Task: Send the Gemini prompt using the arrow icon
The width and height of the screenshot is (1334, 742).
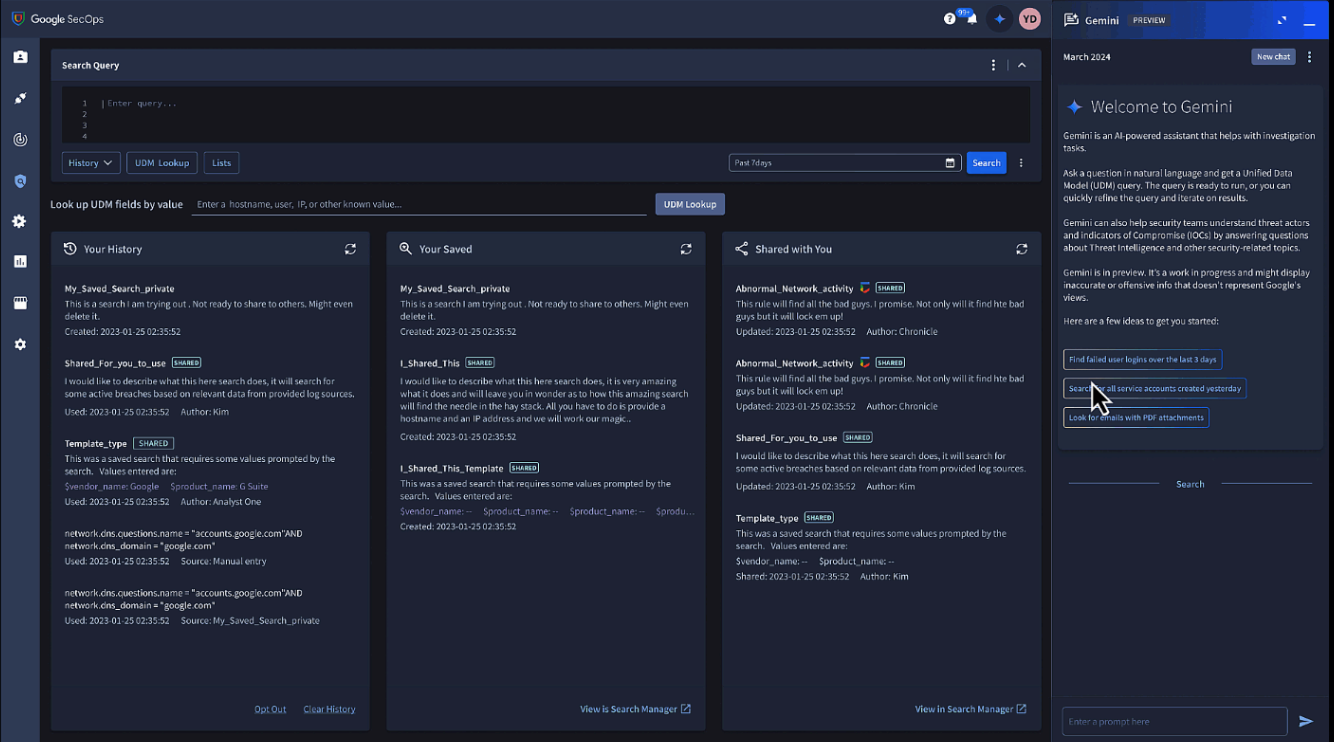Action: click(1306, 721)
